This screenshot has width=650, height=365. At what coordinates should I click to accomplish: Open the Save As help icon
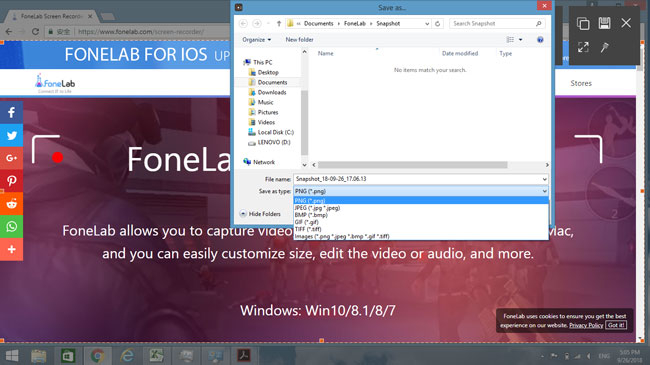tap(540, 40)
